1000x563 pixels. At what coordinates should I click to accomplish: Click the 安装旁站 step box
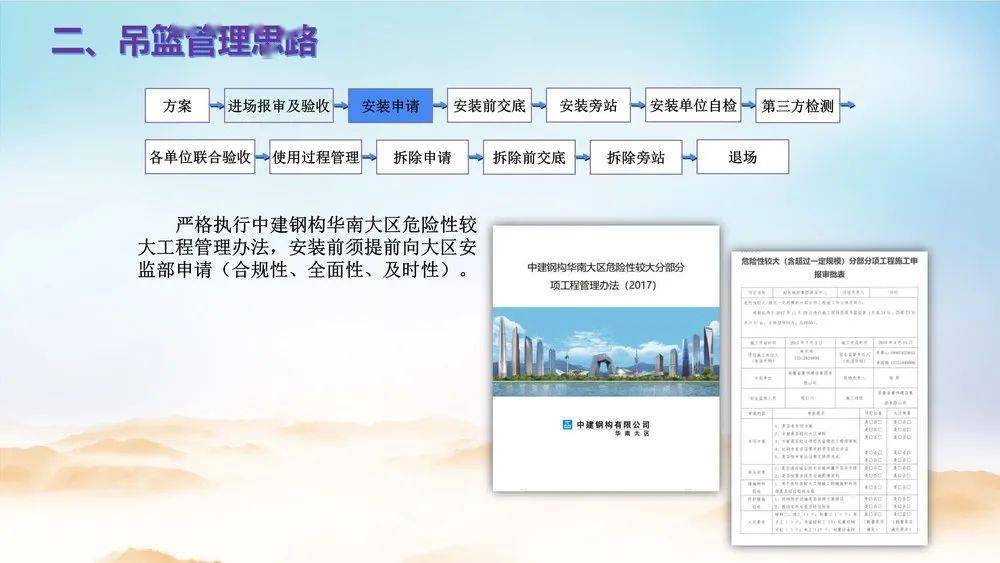coord(588,106)
